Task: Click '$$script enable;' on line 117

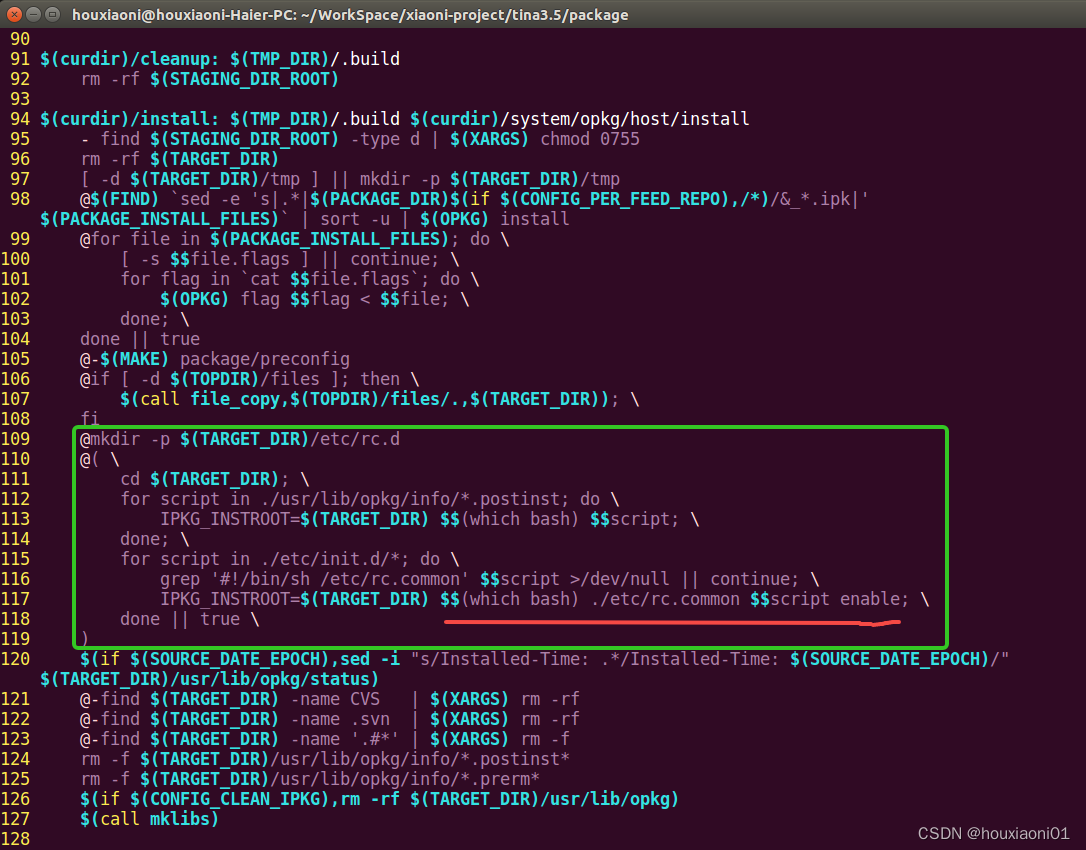Action: click(x=830, y=600)
